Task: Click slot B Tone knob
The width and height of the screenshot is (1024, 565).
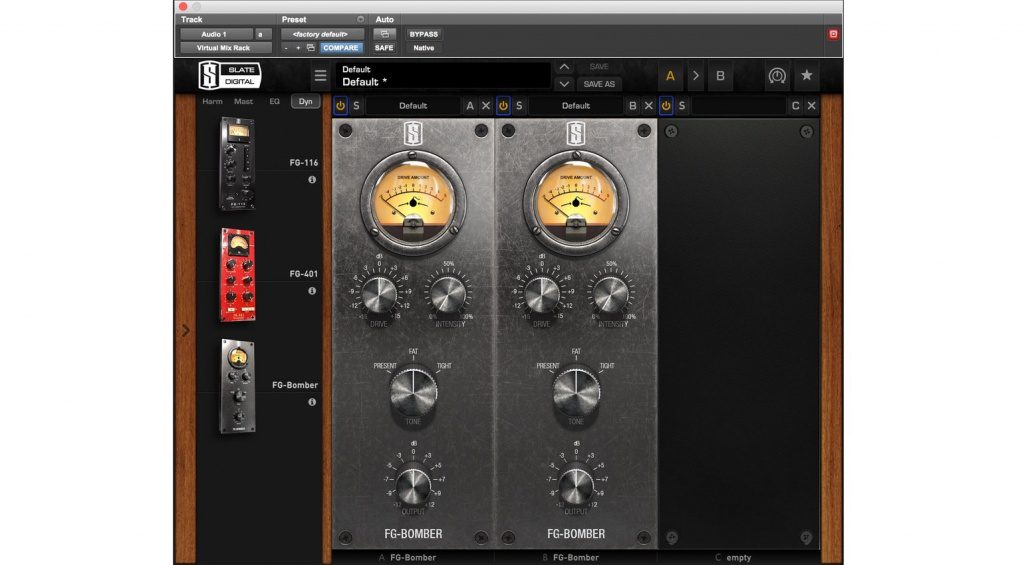Action: coord(575,392)
